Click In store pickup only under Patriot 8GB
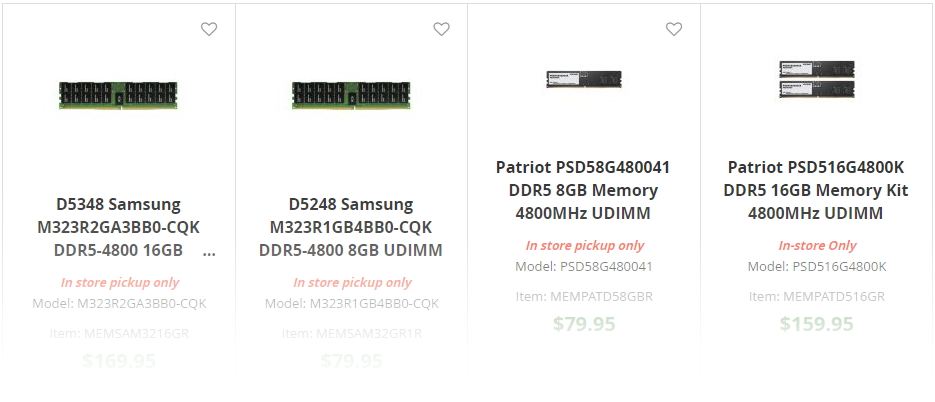This screenshot has width=935, height=402. [585, 246]
